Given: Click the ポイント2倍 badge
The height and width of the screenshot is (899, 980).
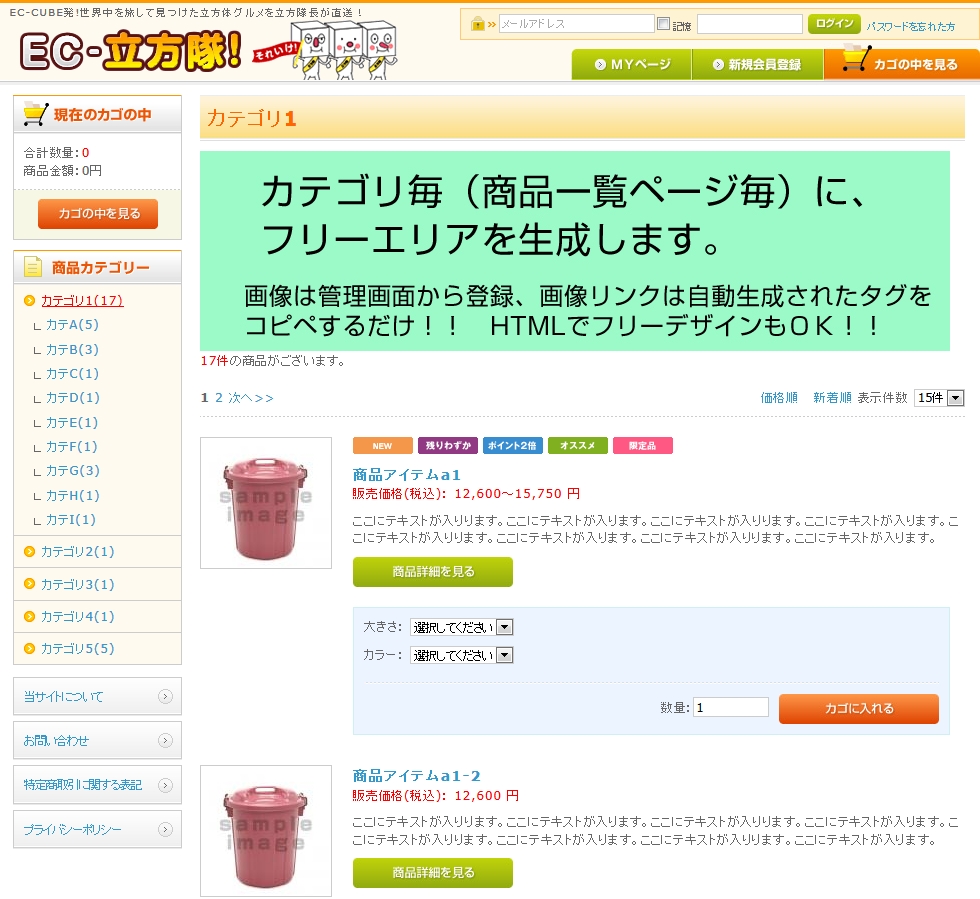Looking at the screenshot, I should click(514, 446).
